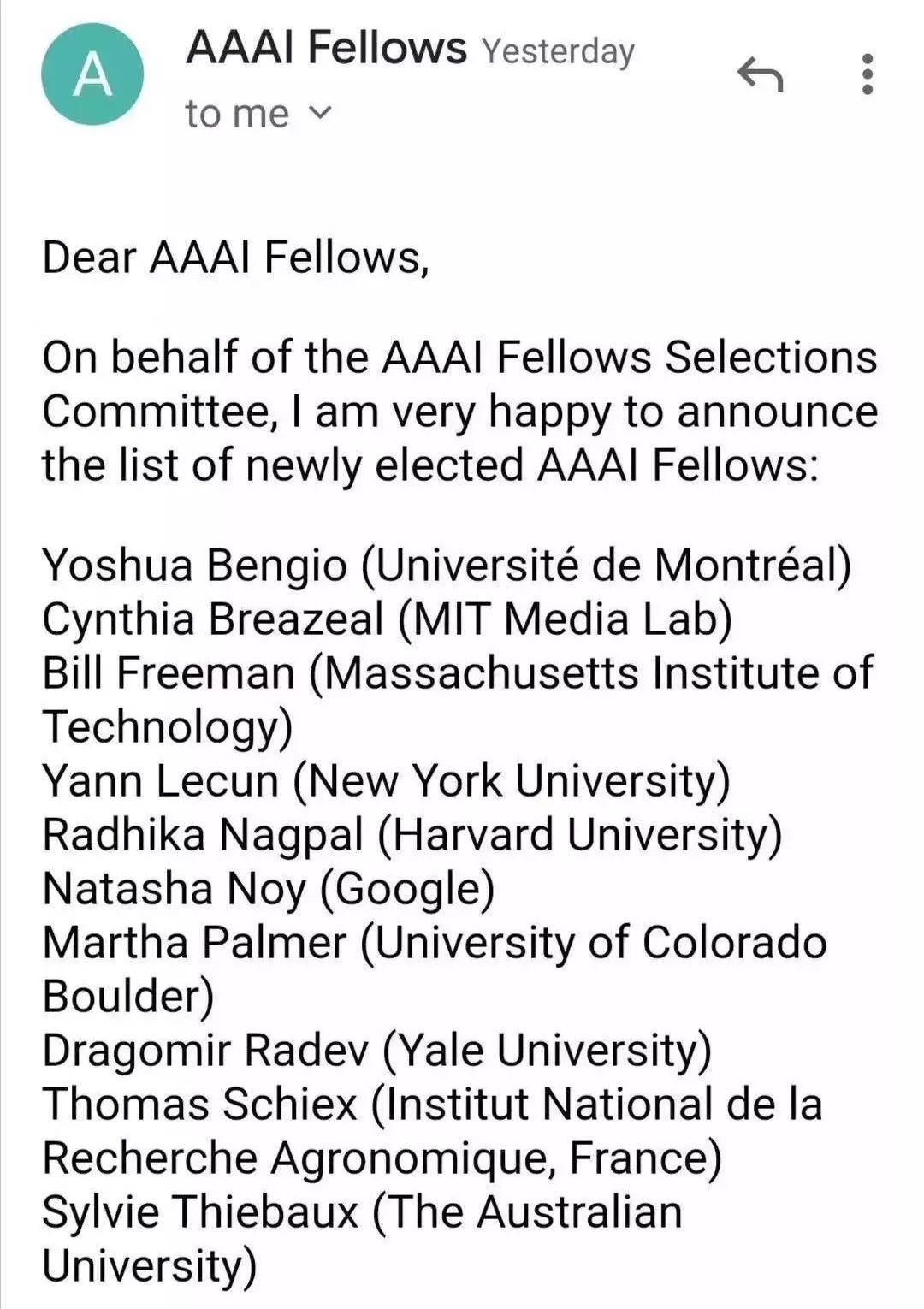Select the Radhika Nagpal entry
924x1309 pixels.
(412, 834)
